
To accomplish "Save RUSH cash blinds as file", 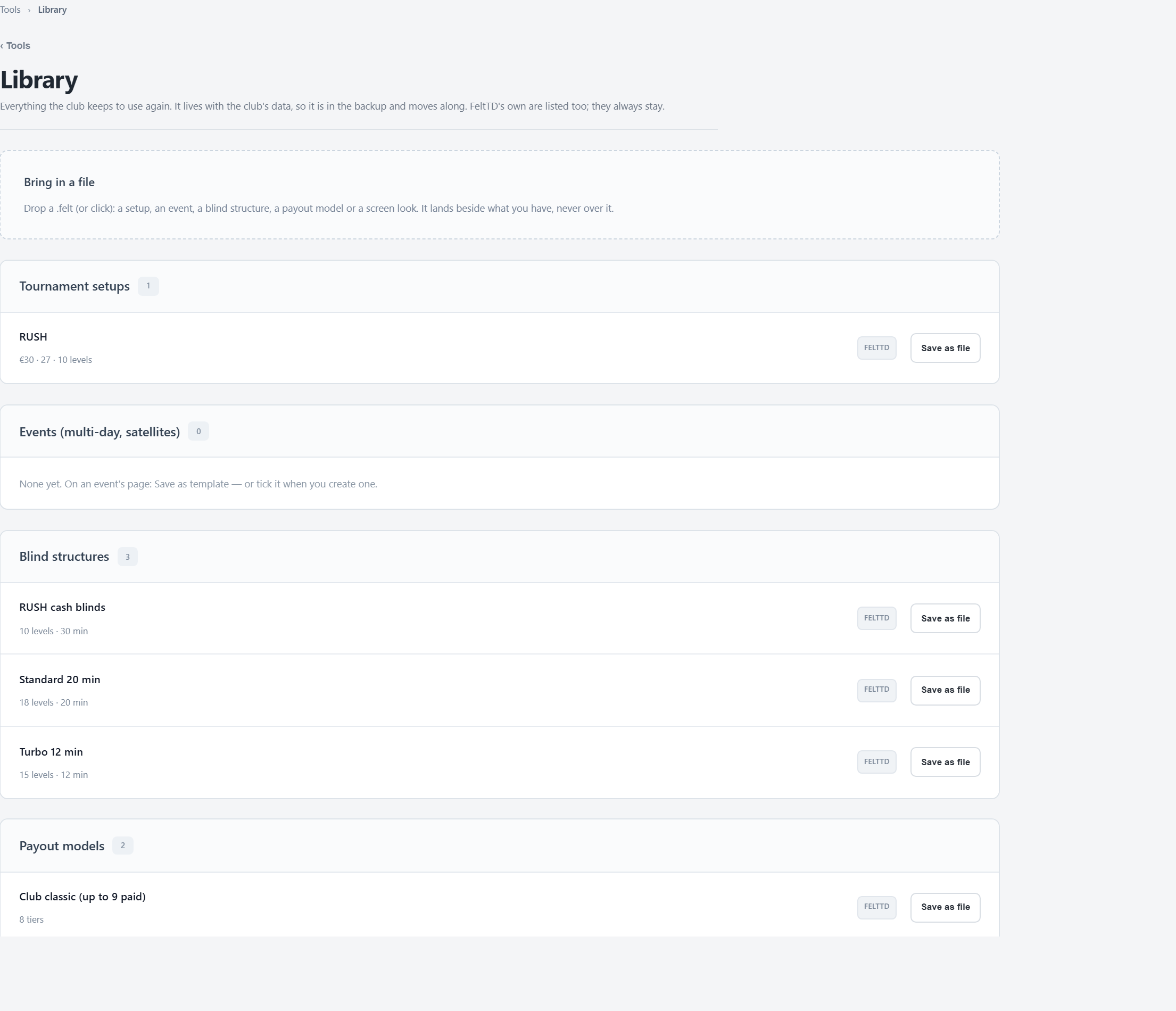I will (x=945, y=618).
